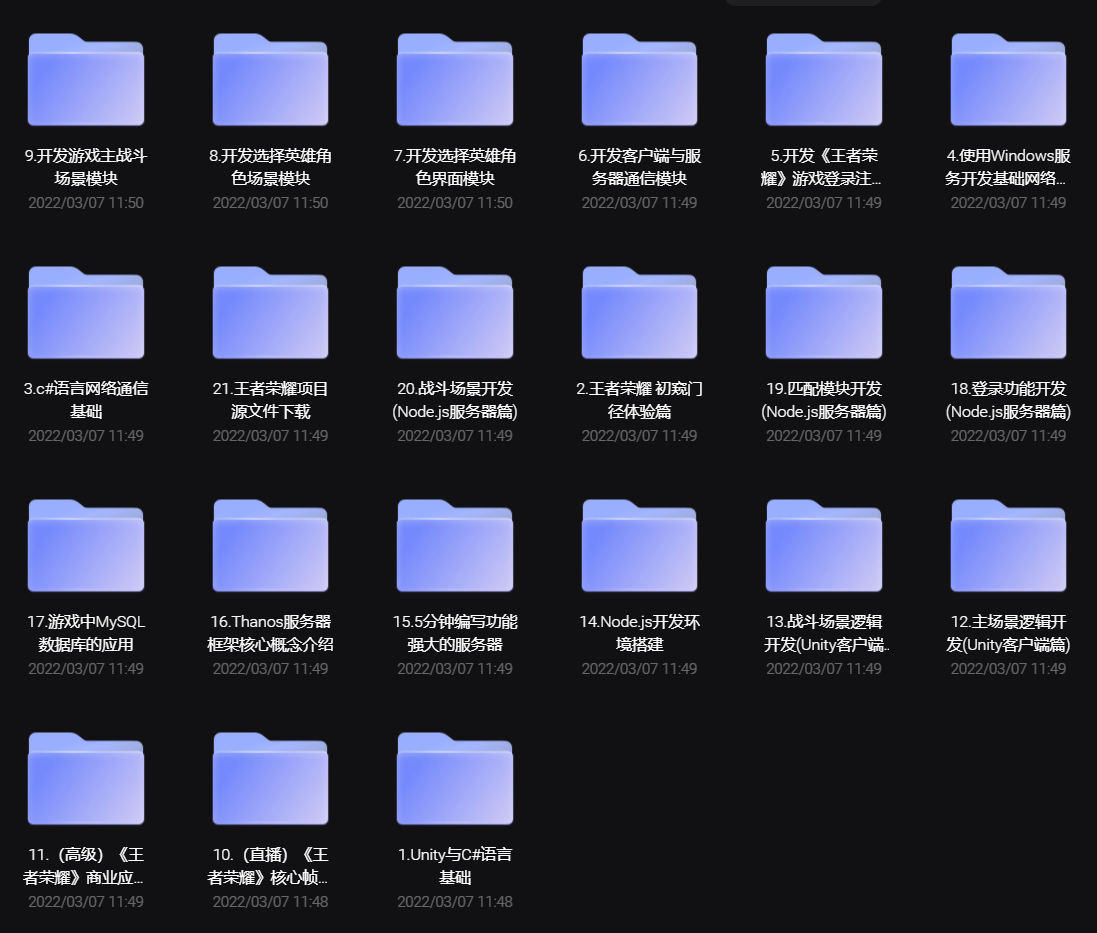Click the label 19.匹配模块开发(Node.js服务器篇)

tap(824, 400)
